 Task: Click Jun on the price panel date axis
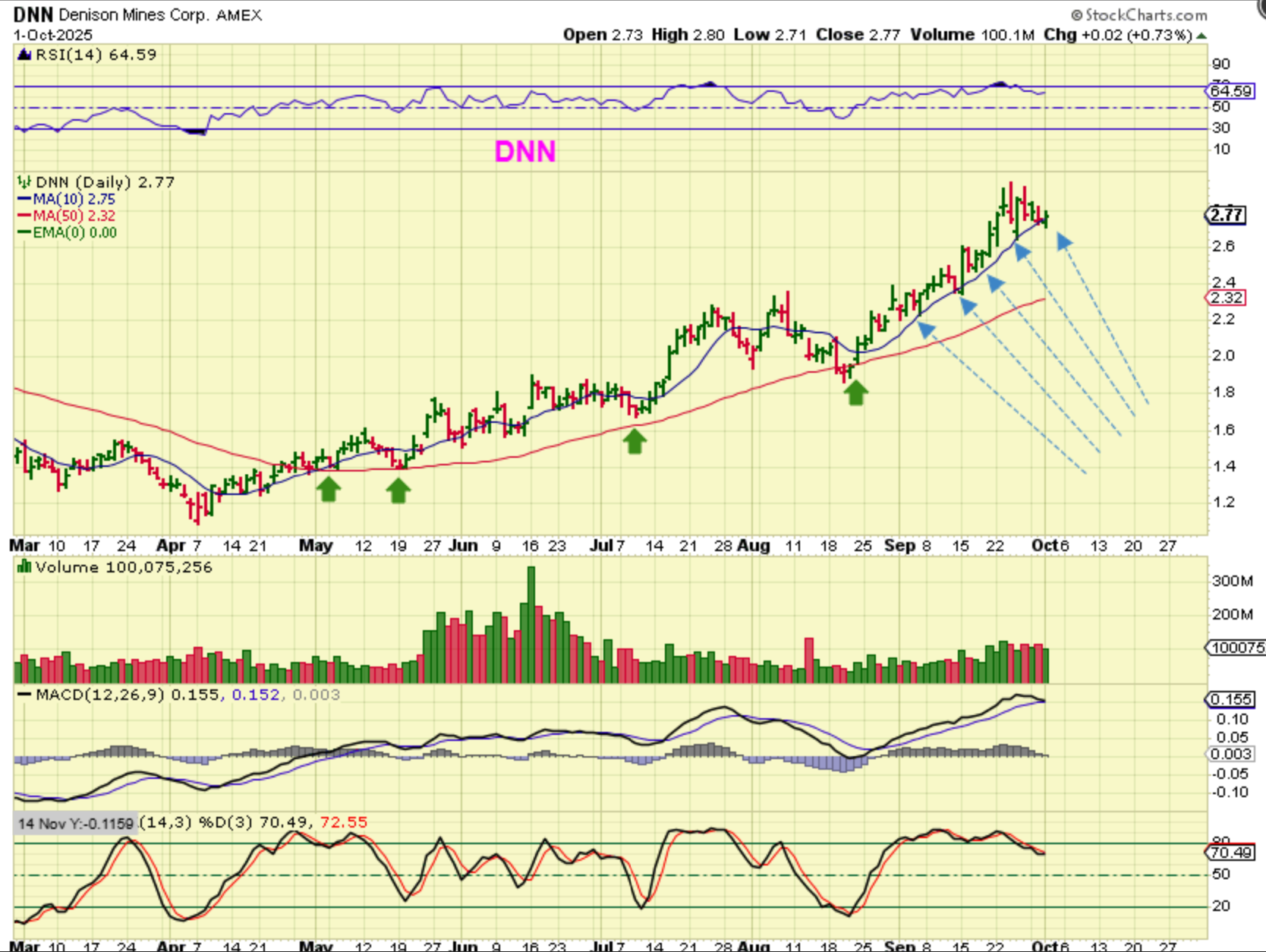tap(463, 545)
